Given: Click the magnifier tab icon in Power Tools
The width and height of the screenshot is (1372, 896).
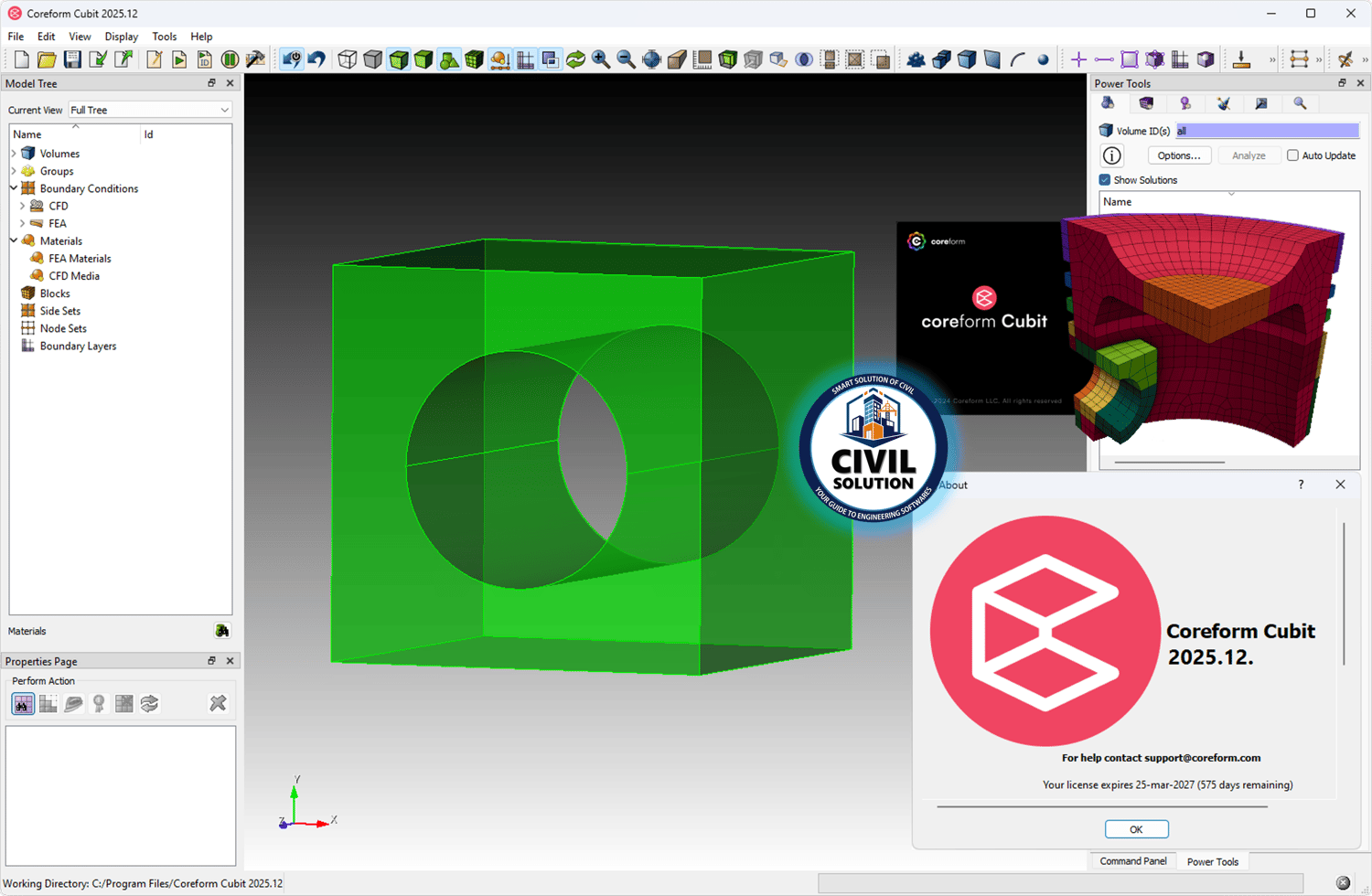Looking at the screenshot, I should coord(1300,103).
